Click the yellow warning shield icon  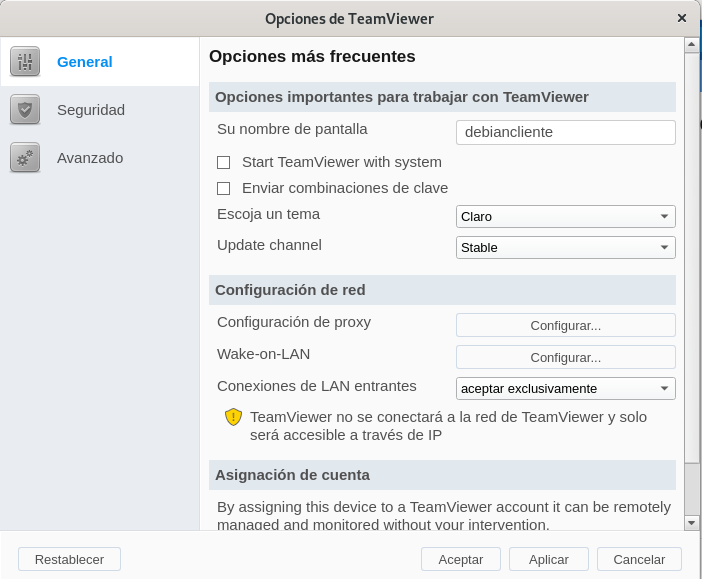[233, 417]
